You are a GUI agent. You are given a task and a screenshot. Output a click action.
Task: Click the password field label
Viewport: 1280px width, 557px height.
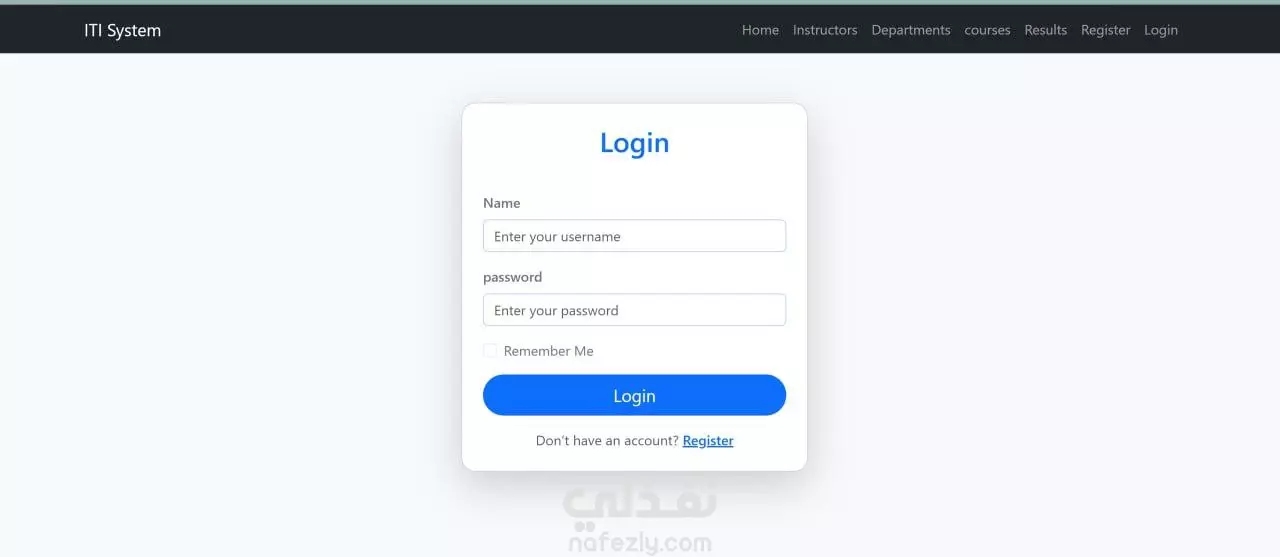pyautogui.click(x=512, y=277)
